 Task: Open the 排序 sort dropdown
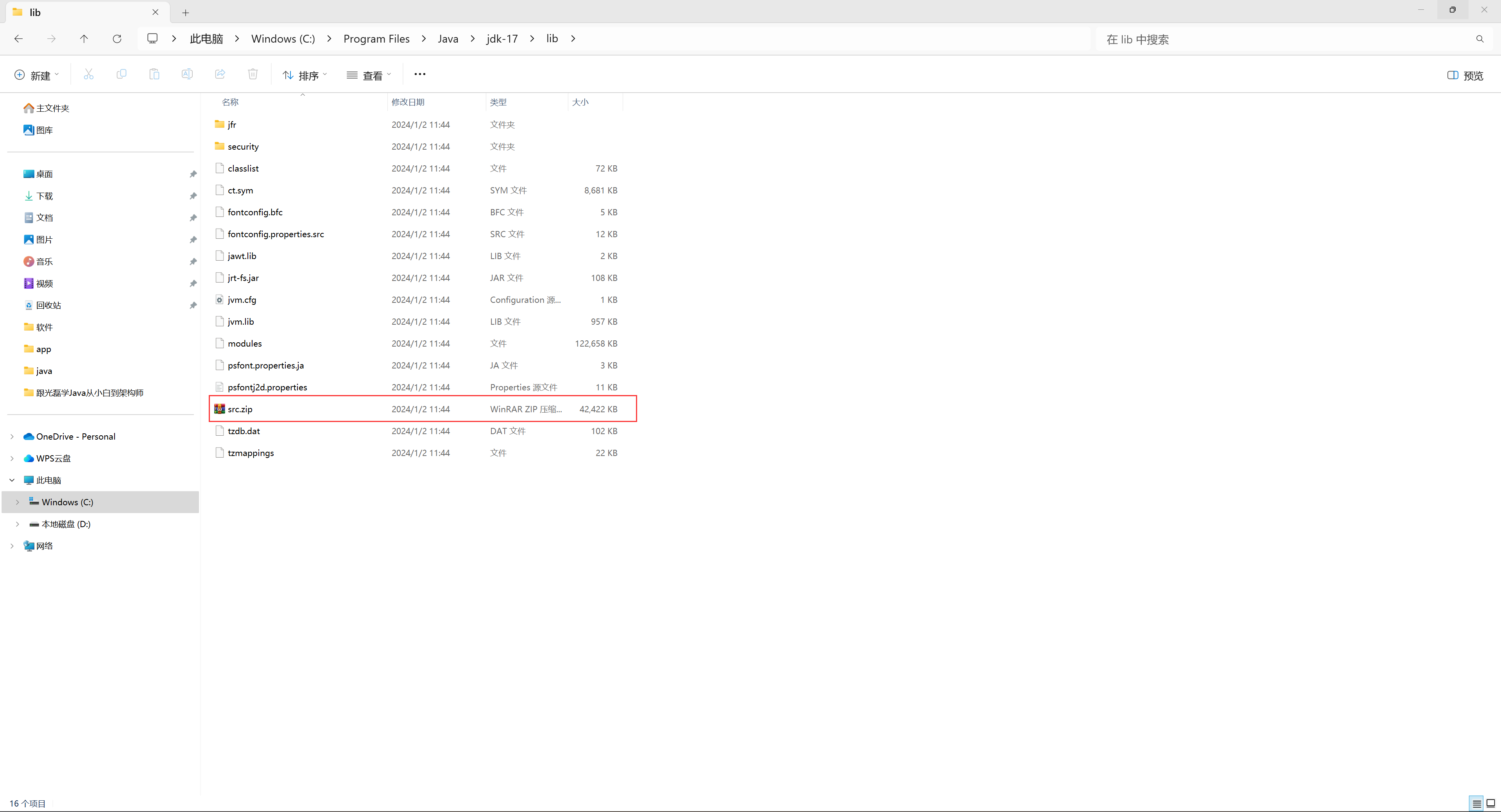pos(305,75)
